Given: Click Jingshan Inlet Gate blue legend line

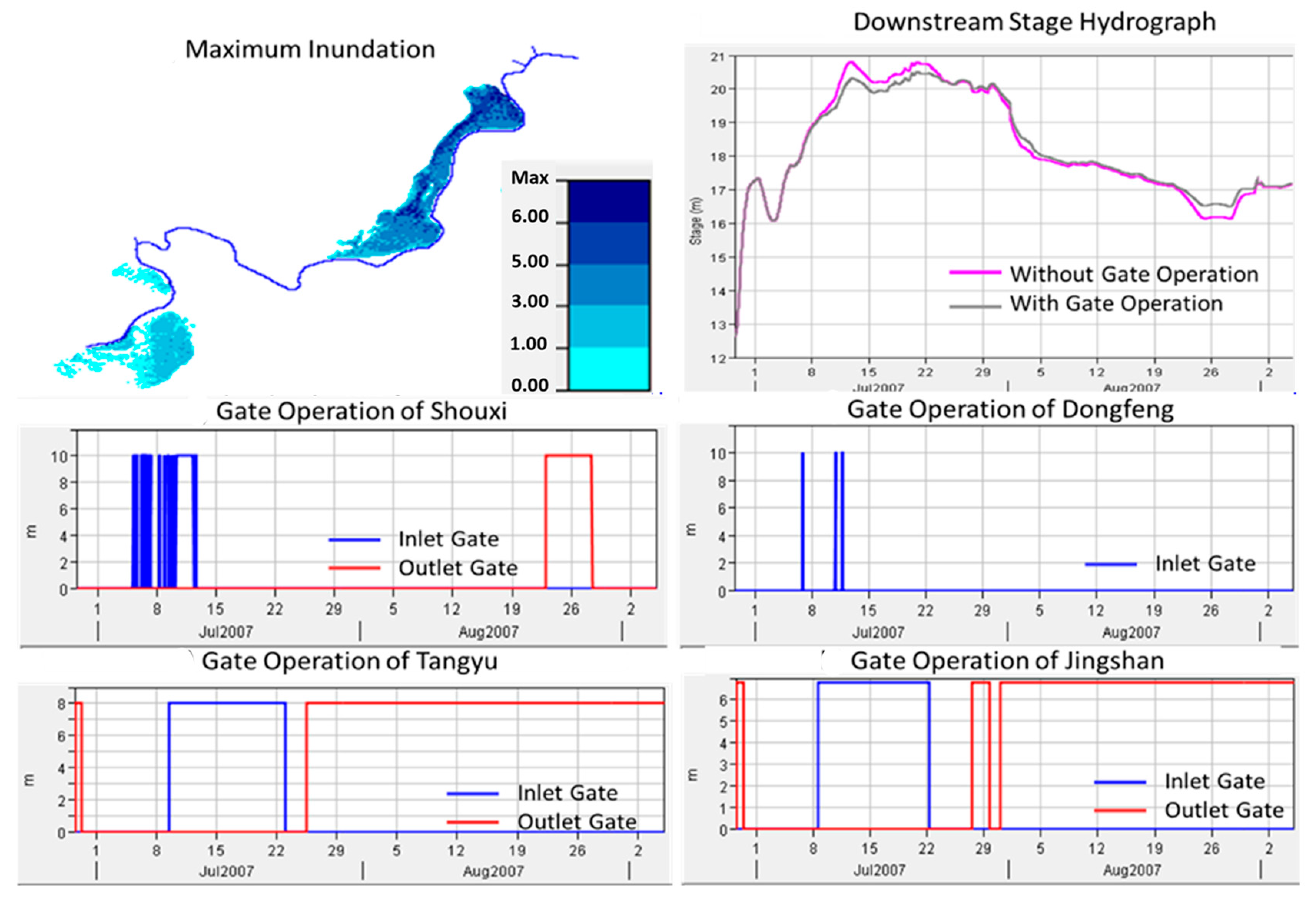Looking at the screenshot, I should (1120, 782).
